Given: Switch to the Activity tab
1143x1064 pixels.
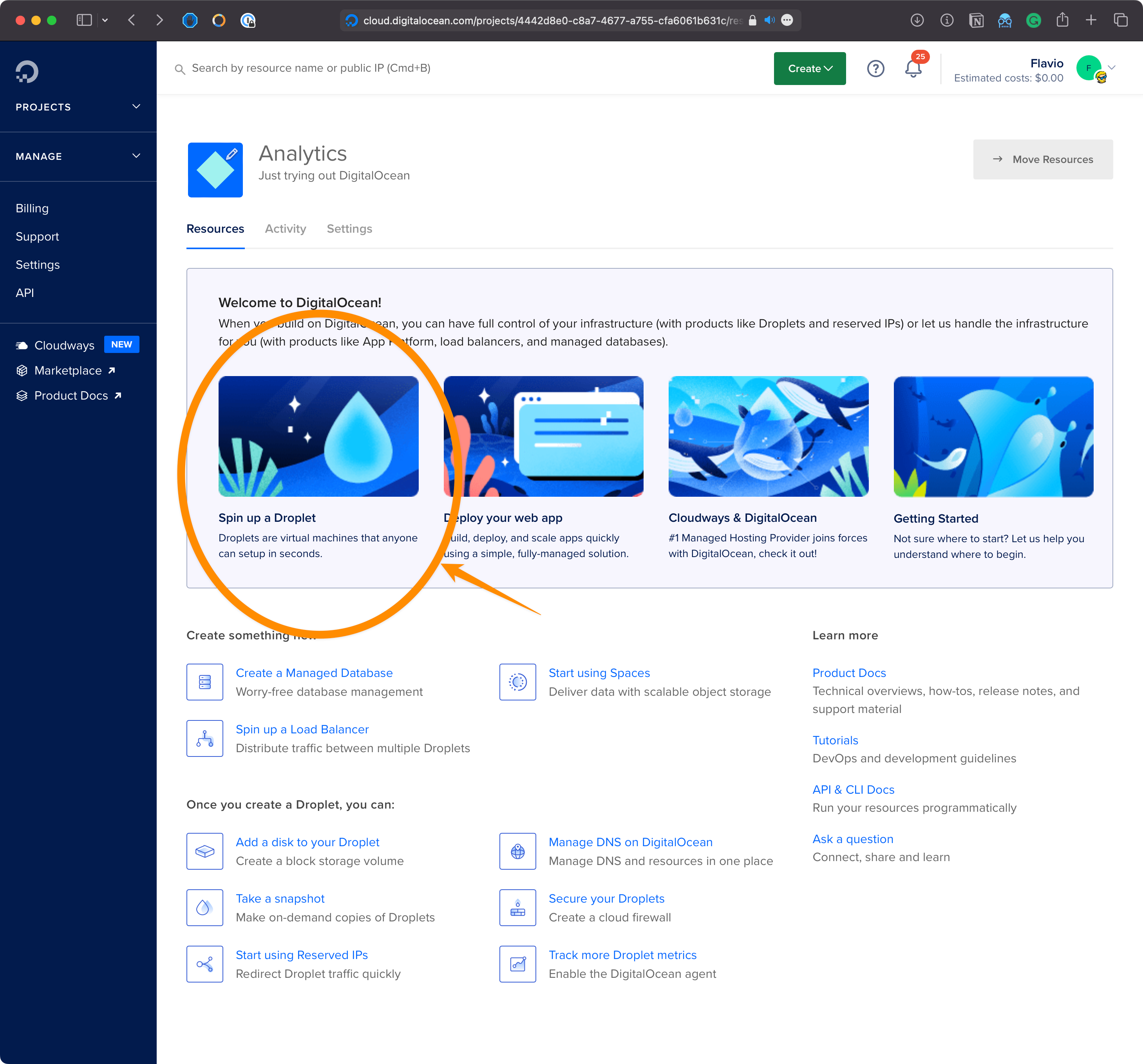Looking at the screenshot, I should (x=285, y=229).
